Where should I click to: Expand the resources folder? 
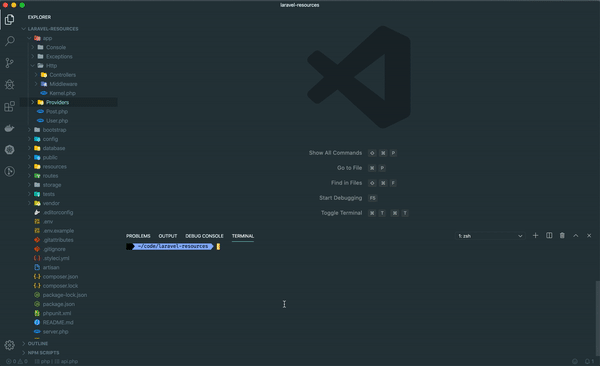click(54, 167)
